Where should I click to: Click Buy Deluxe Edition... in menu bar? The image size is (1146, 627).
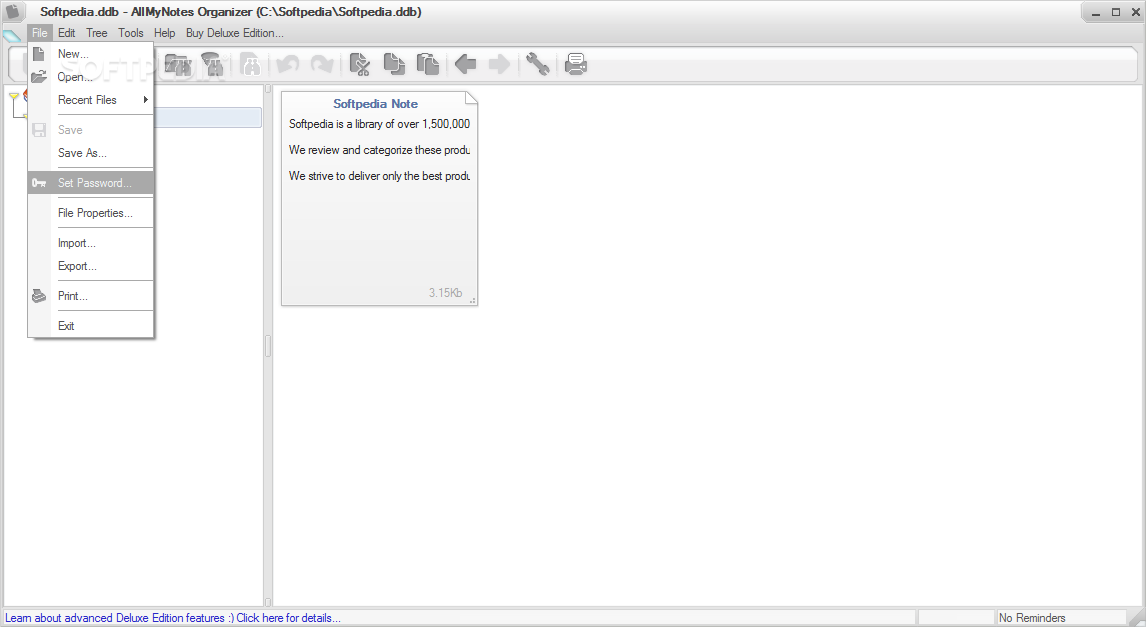tap(235, 33)
